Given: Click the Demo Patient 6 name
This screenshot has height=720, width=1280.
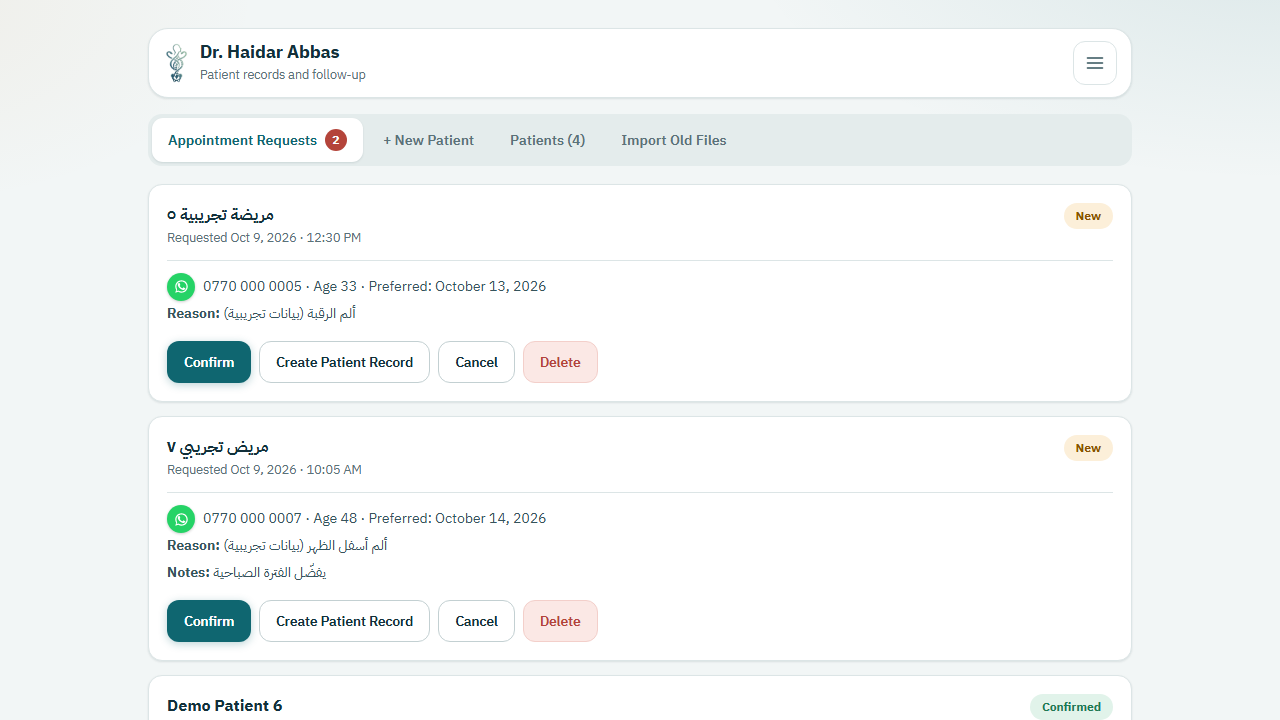Looking at the screenshot, I should click(225, 706).
